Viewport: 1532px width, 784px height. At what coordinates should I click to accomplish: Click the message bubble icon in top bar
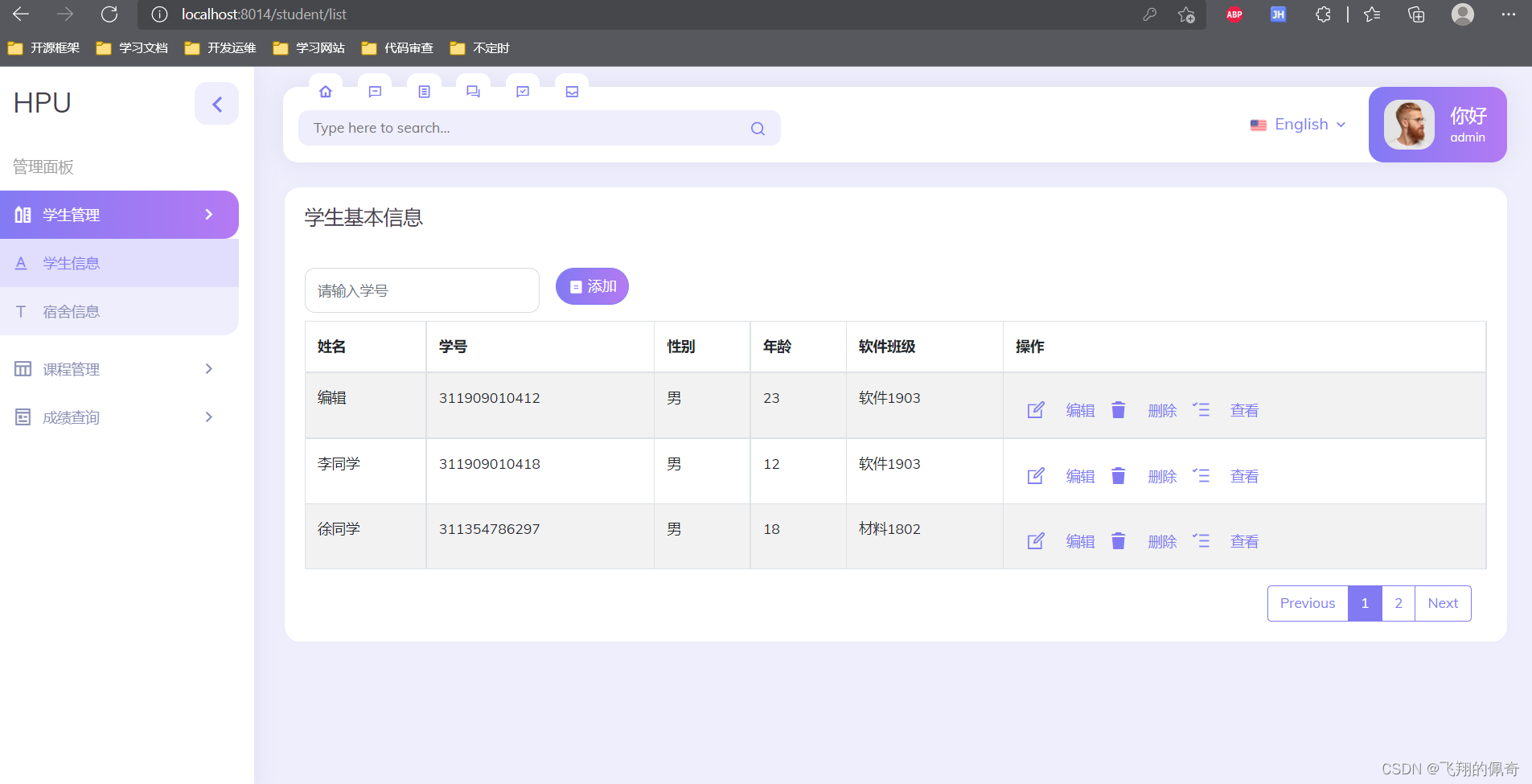coord(374,91)
